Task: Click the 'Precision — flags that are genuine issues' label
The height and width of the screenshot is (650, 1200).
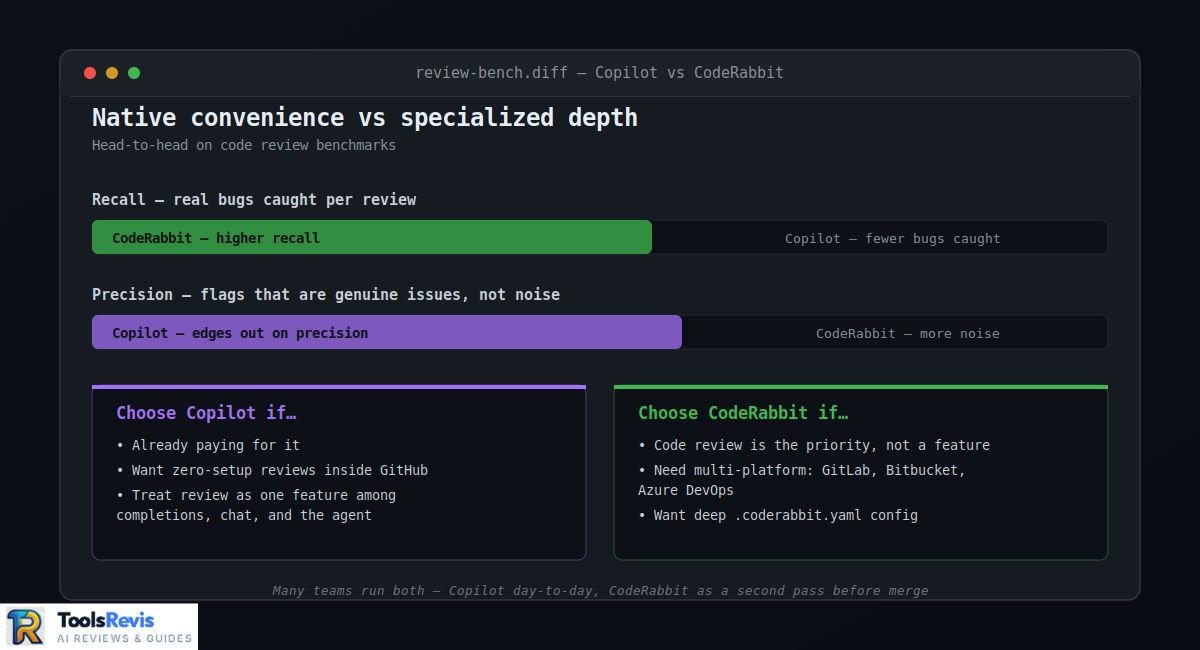Action: [x=326, y=295]
